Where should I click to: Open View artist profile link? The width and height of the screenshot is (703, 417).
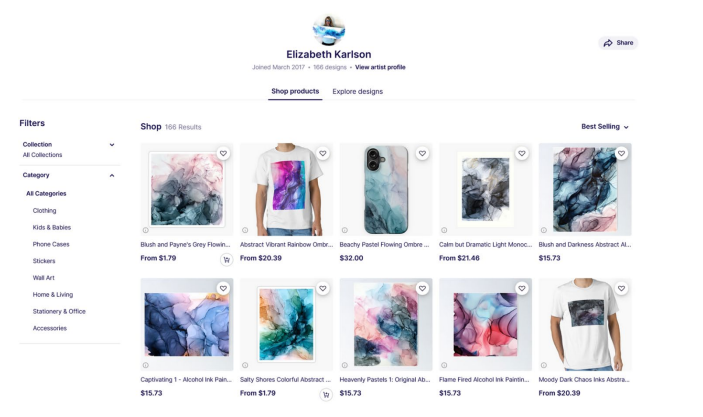[380, 67]
